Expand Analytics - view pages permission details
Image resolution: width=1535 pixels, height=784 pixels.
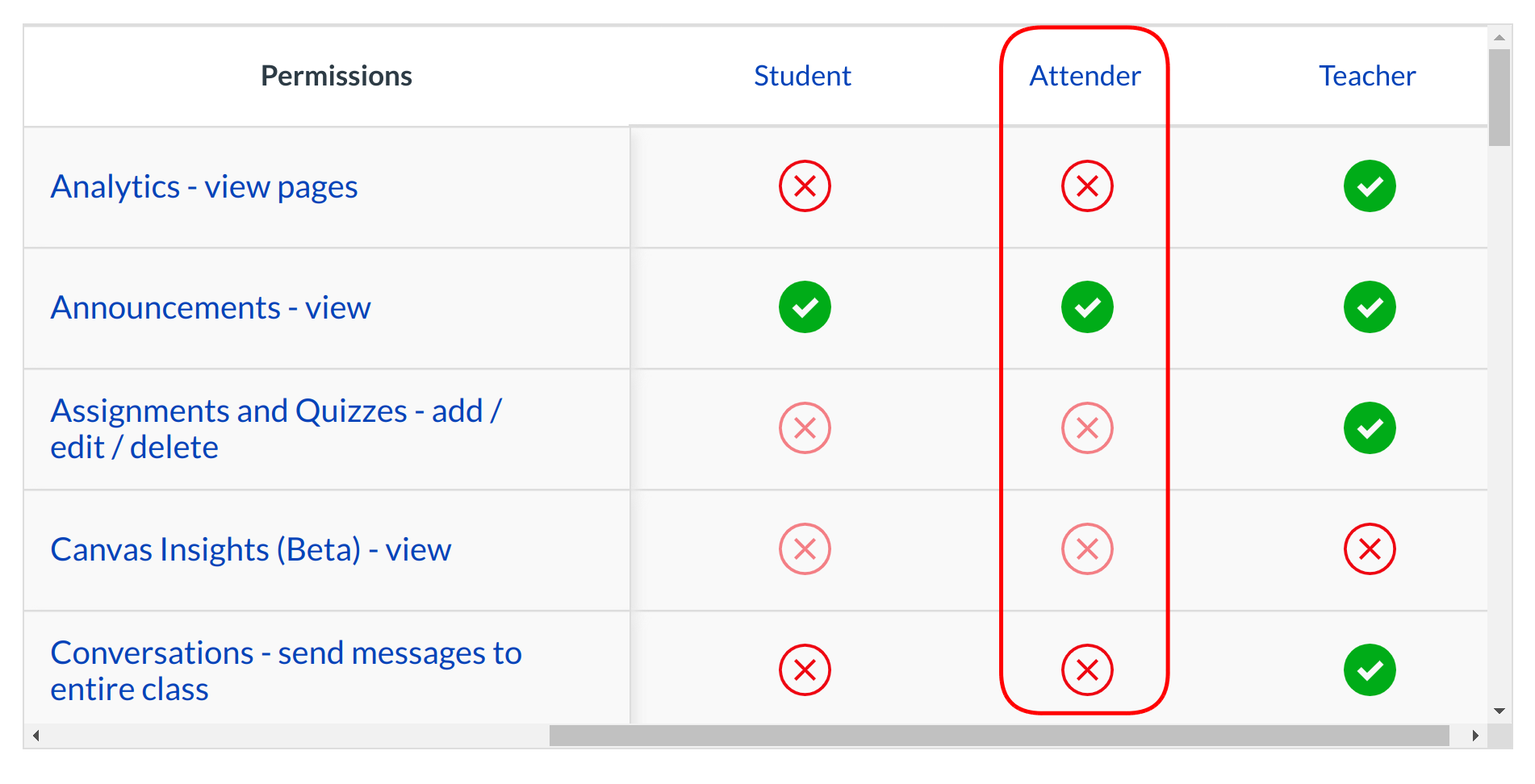pyautogui.click(x=204, y=187)
